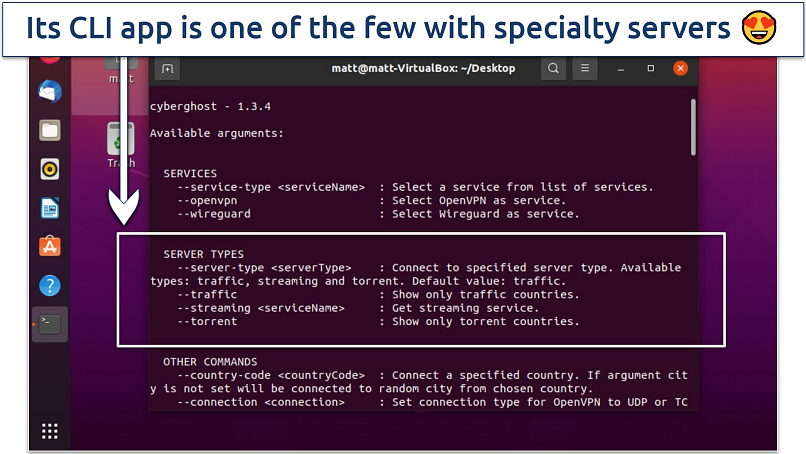Launch Rhythmbox music player
The height and width of the screenshot is (454, 806).
click(x=50, y=168)
